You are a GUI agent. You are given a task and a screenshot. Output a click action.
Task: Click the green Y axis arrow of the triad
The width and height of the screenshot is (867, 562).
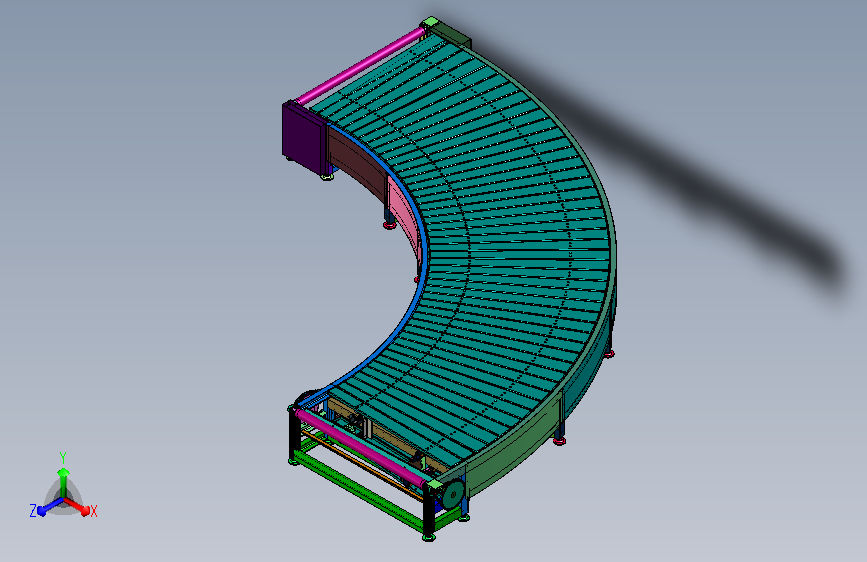tap(64, 481)
